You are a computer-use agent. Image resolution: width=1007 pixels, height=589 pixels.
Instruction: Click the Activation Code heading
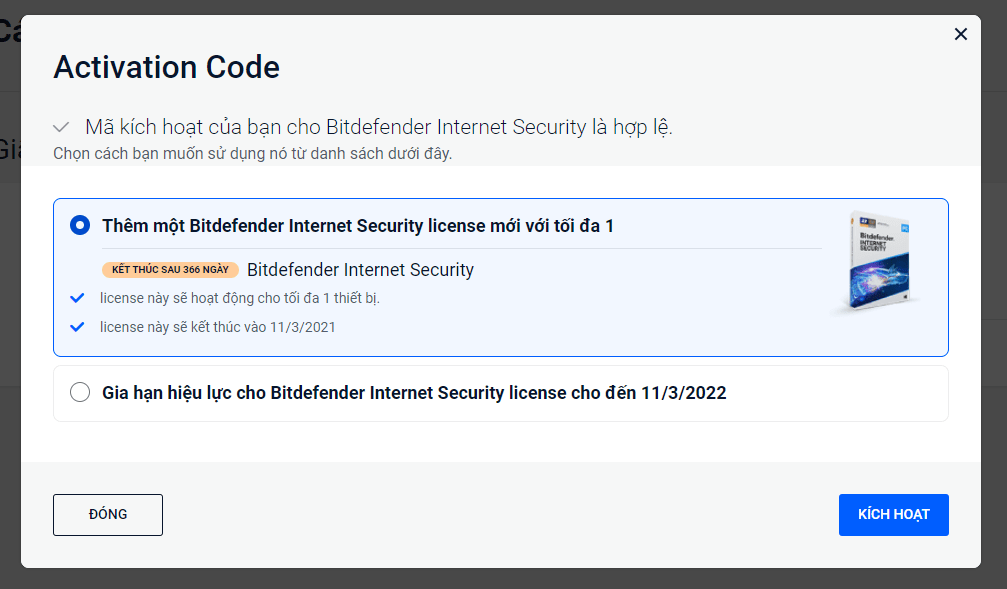[166, 67]
